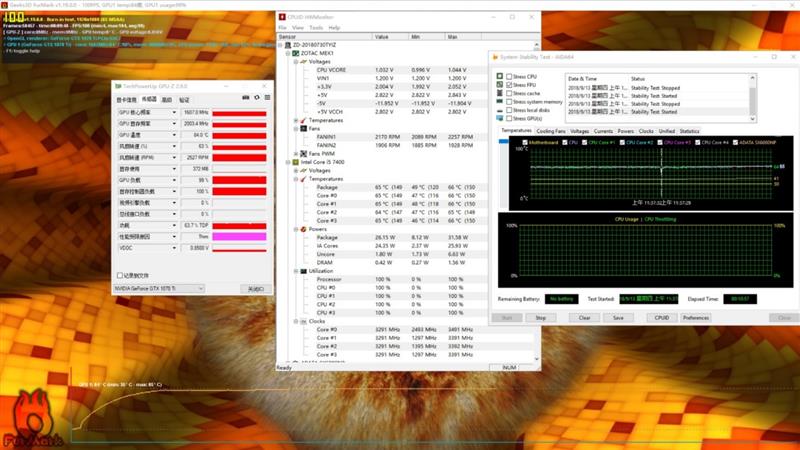Click the Fans icon under ZOTAC MEK1

[304, 129]
